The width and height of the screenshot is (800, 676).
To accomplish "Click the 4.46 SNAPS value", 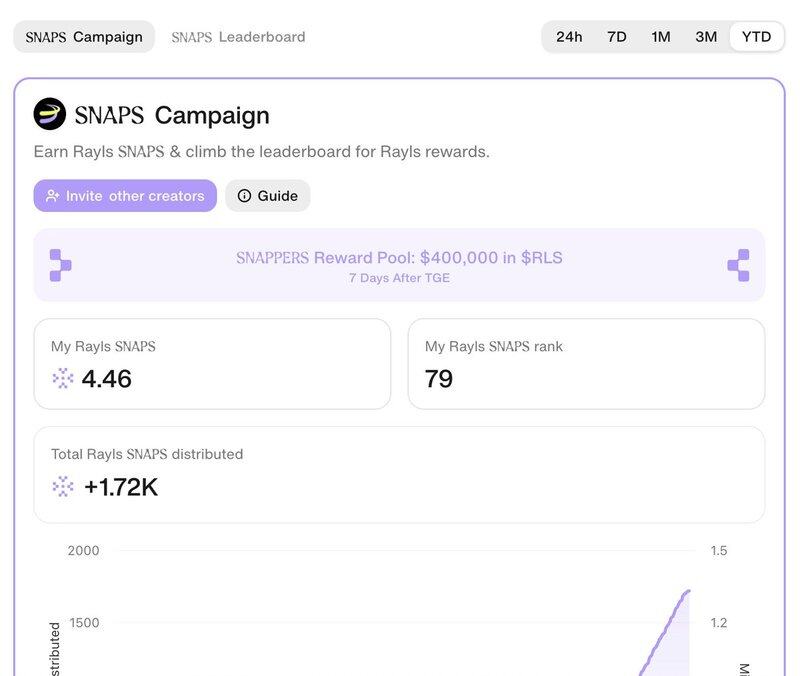I will coord(107,379).
